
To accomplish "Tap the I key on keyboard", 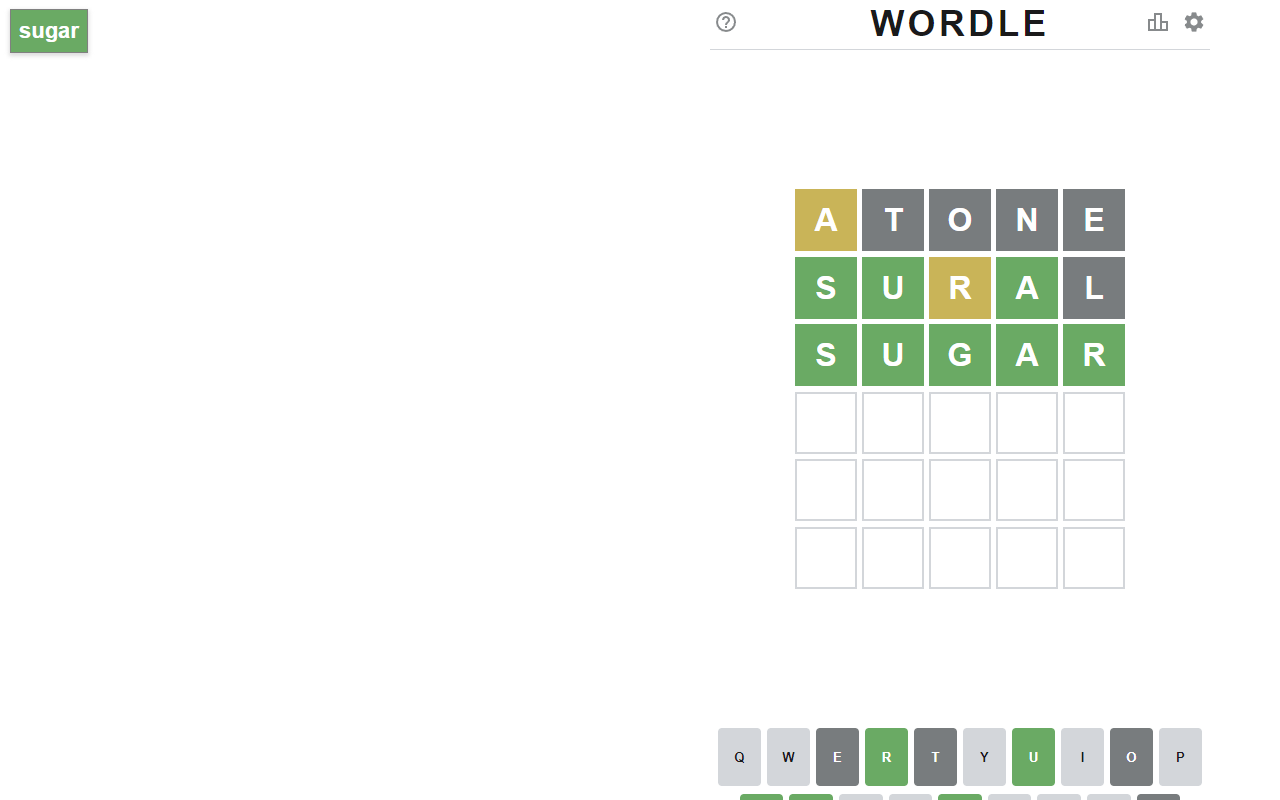I will click(1083, 757).
